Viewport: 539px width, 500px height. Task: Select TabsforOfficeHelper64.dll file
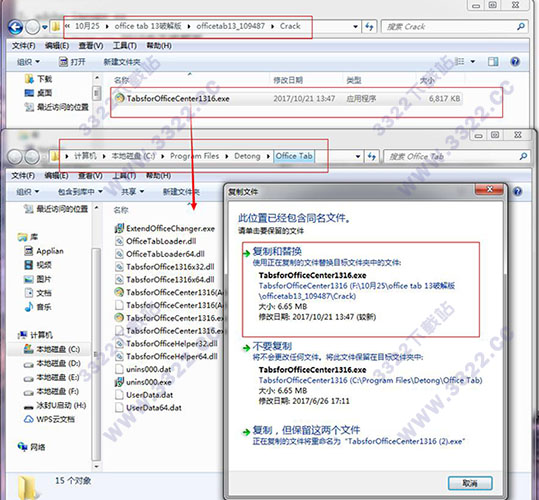[x=166, y=356]
